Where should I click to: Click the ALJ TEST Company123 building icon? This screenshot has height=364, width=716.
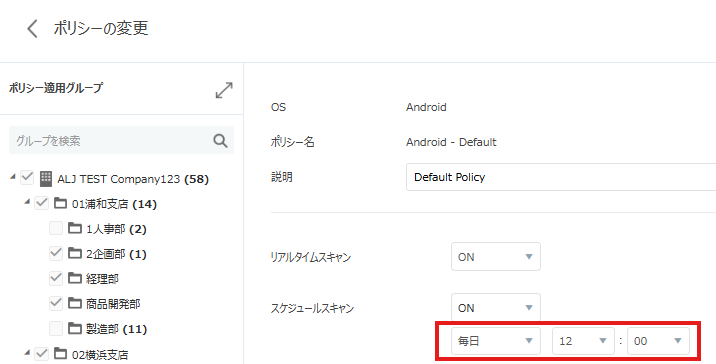coord(46,179)
